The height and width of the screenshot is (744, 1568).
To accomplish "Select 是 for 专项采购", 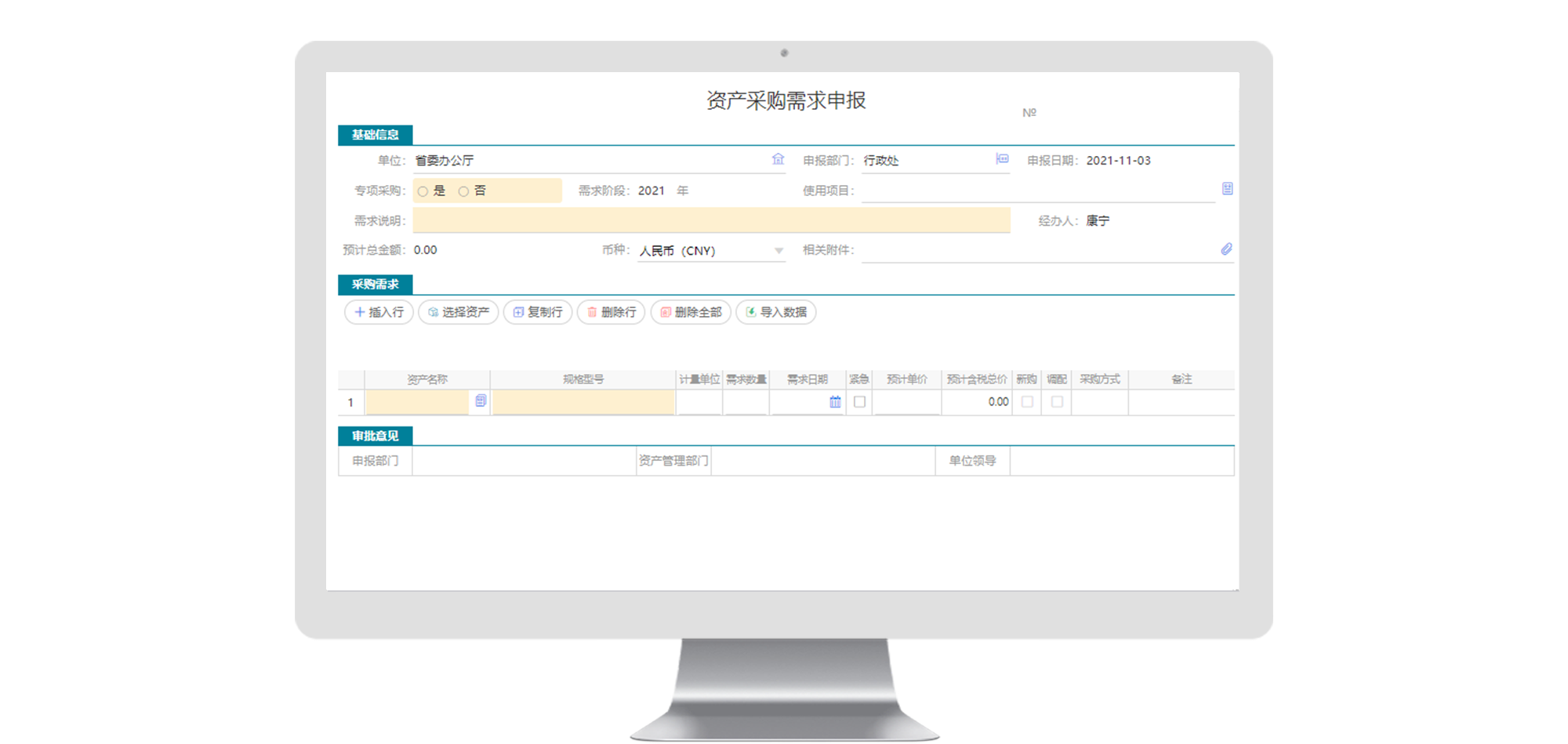I will [423, 191].
